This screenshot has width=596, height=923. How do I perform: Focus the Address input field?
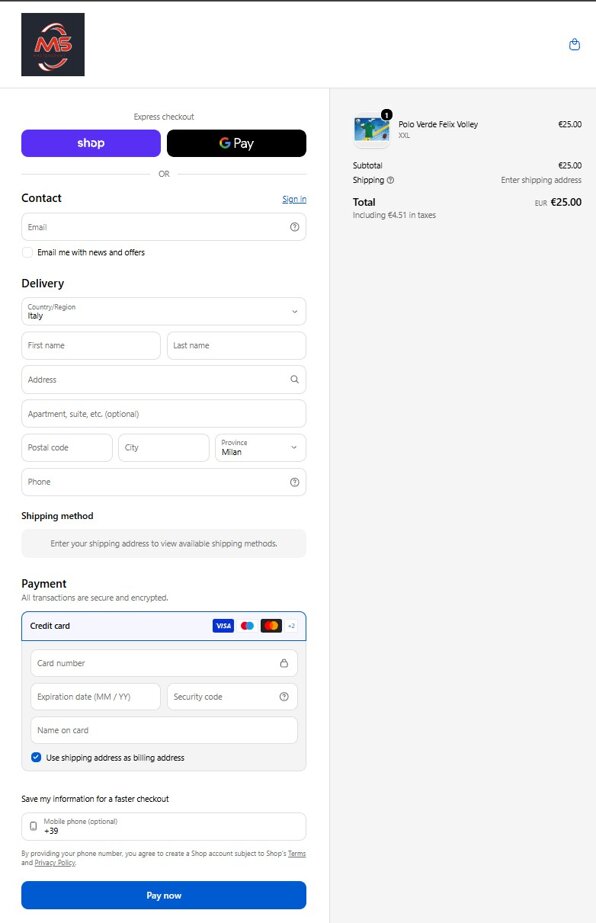(164, 380)
